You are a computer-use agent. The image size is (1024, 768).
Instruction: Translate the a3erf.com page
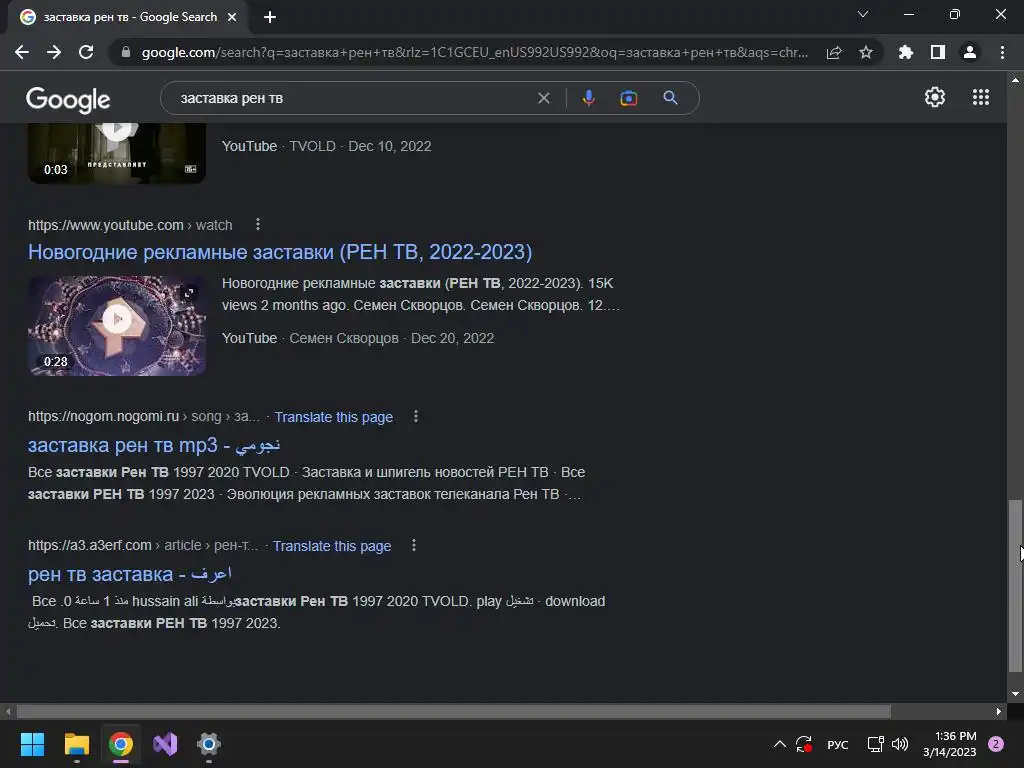(x=332, y=546)
